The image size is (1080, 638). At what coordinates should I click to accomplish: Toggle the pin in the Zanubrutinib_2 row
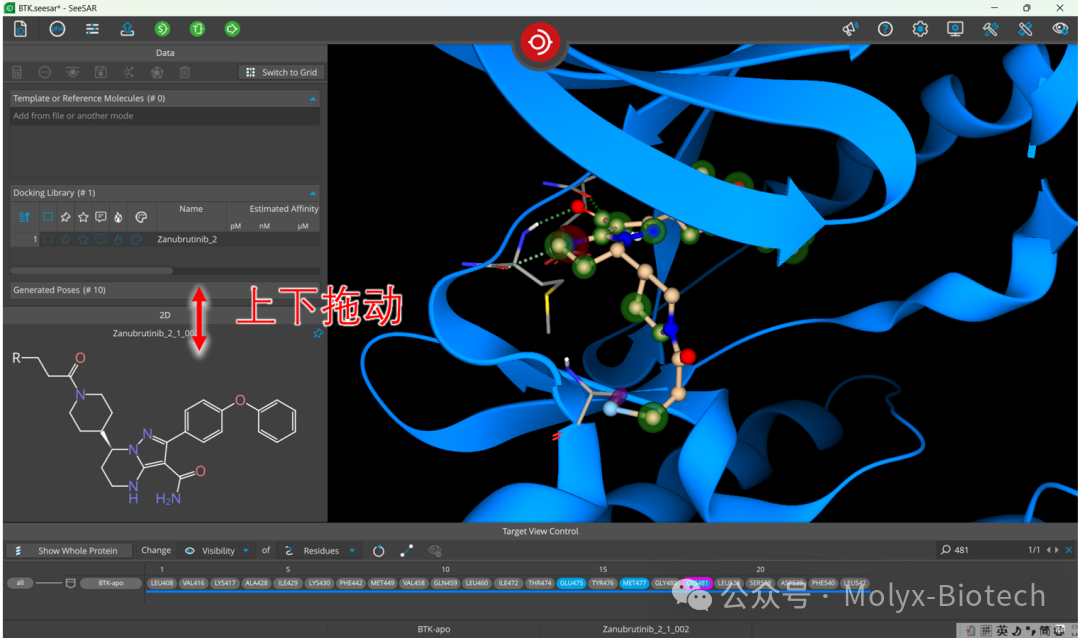pos(65,239)
